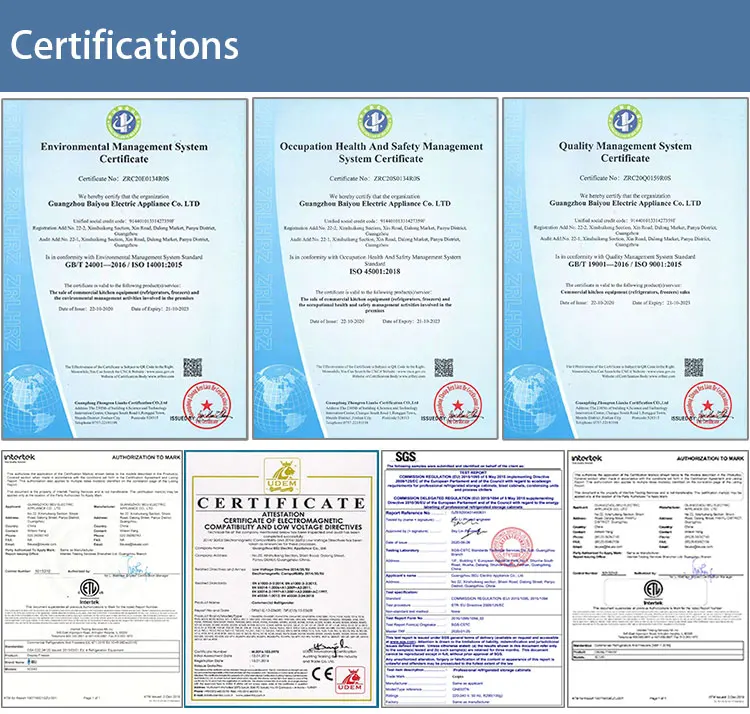Viewport: 750px width, 714px height.
Task: Click the "Quality Management System Certificate" title
Action: click(625, 152)
